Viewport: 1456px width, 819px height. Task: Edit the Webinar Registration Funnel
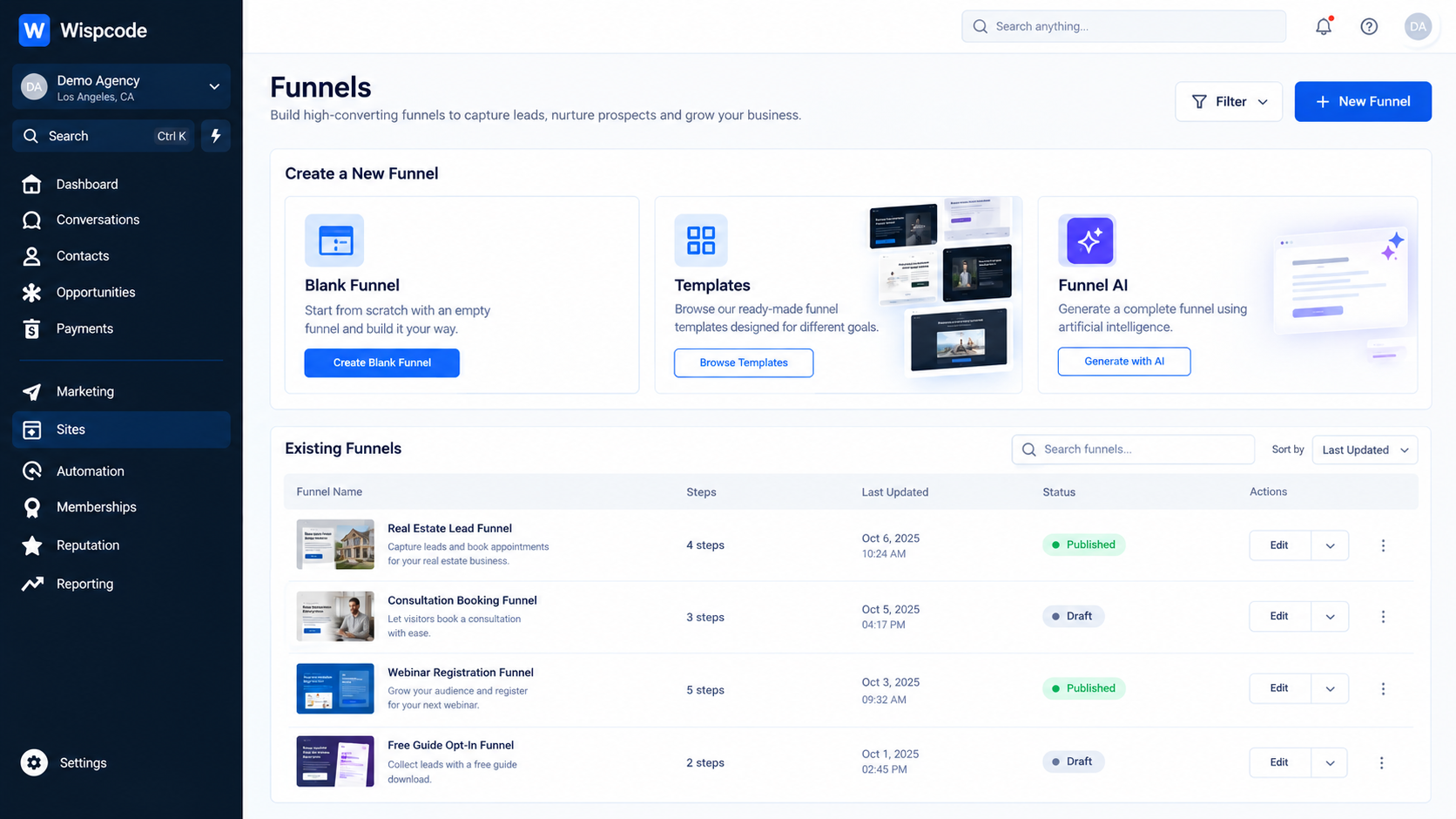[x=1279, y=688]
